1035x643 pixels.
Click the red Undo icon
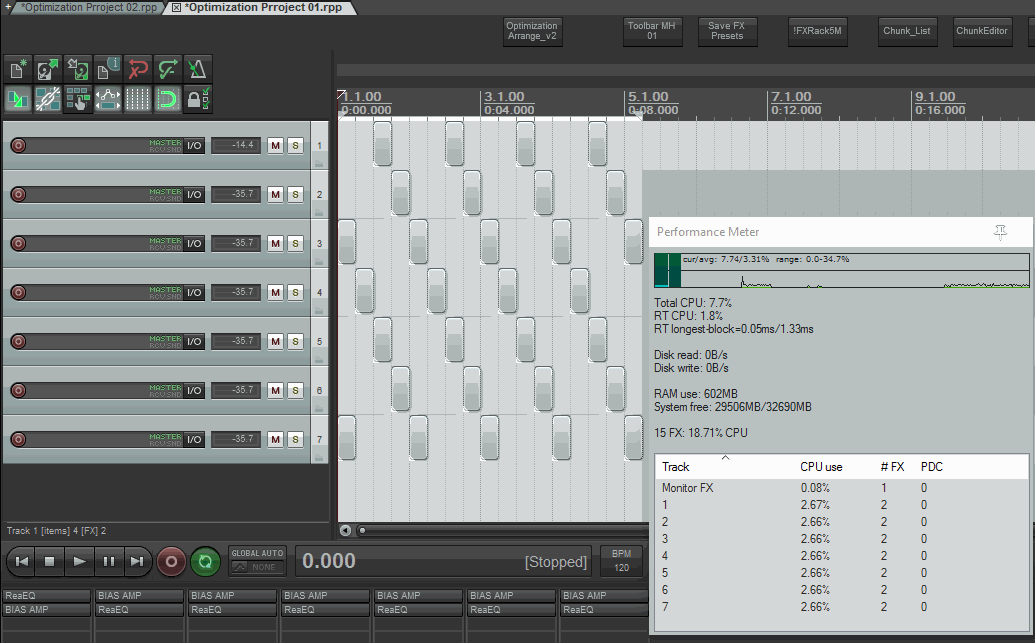point(138,69)
